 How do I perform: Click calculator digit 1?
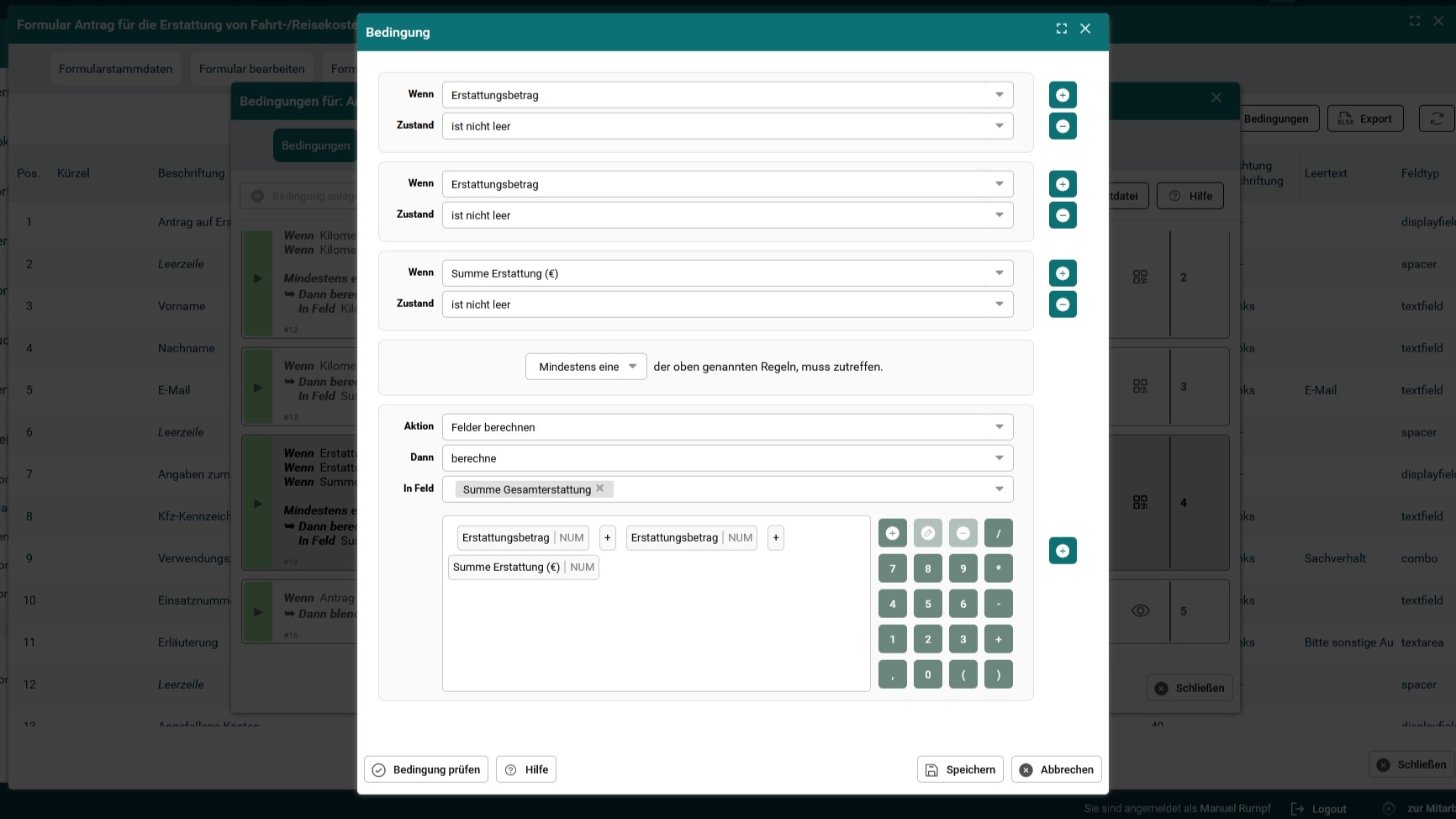coord(893,639)
